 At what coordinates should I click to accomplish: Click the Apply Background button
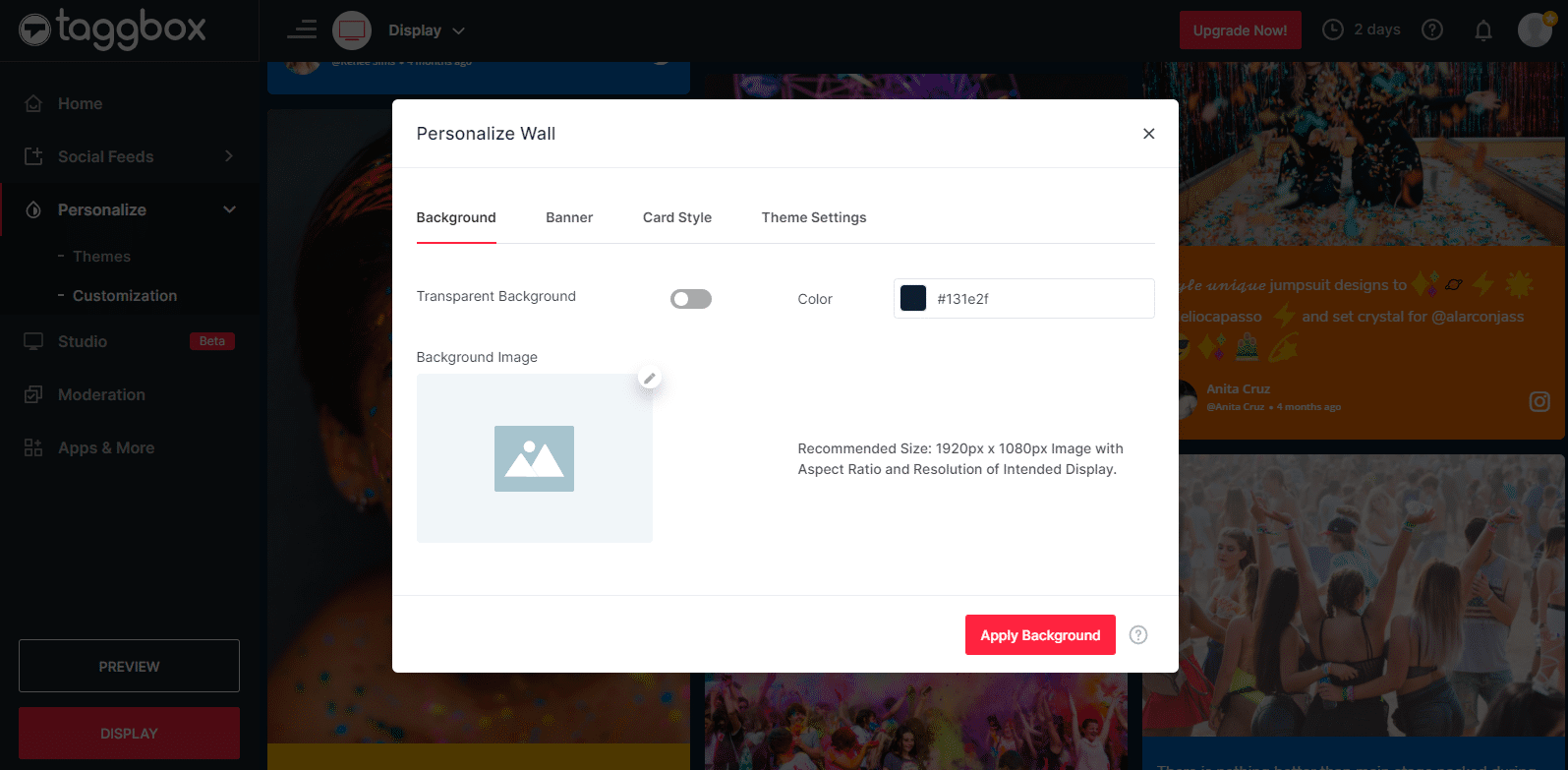(1040, 635)
